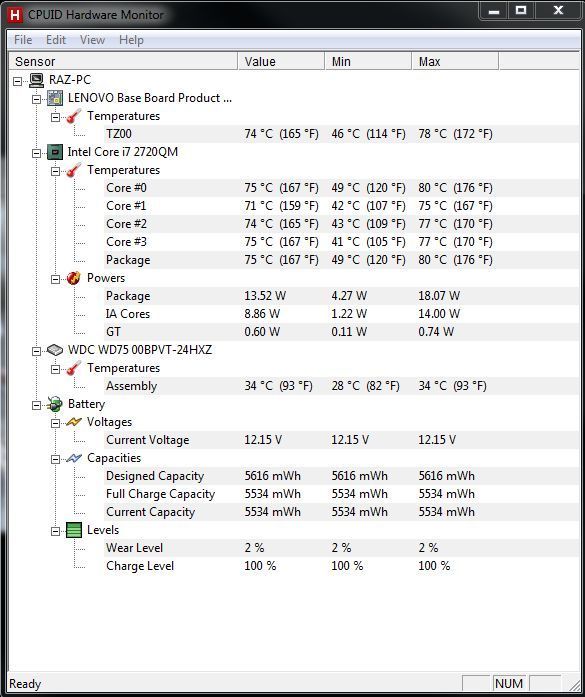
Task: Click the RAZ-PC computer icon
Action: coord(36,80)
